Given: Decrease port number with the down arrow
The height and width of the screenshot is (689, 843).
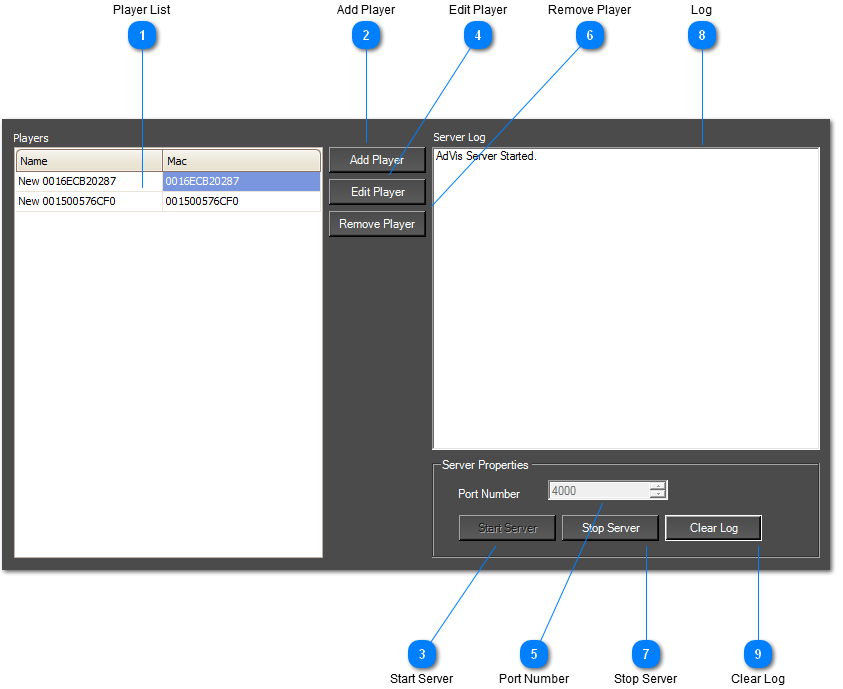Looking at the screenshot, I should (x=657, y=495).
